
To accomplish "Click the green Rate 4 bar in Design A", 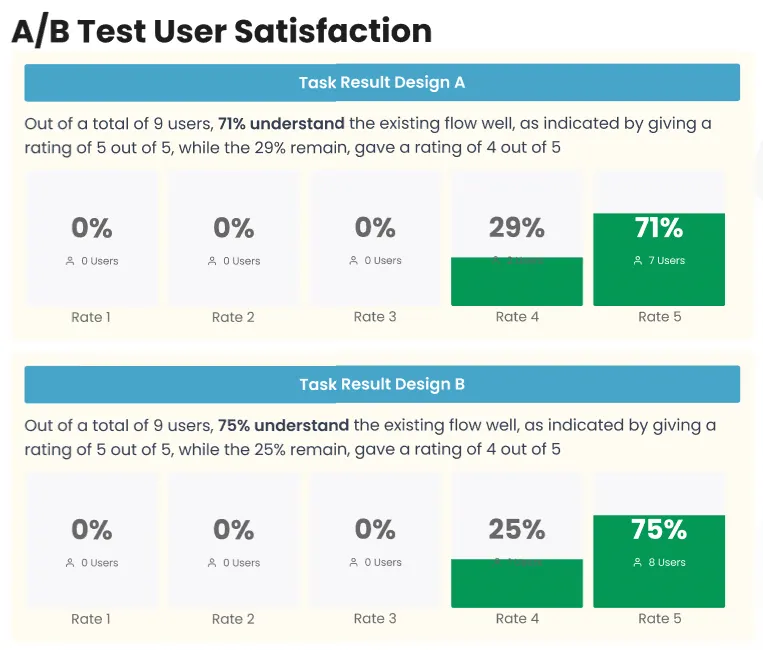I will (x=517, y=285).
